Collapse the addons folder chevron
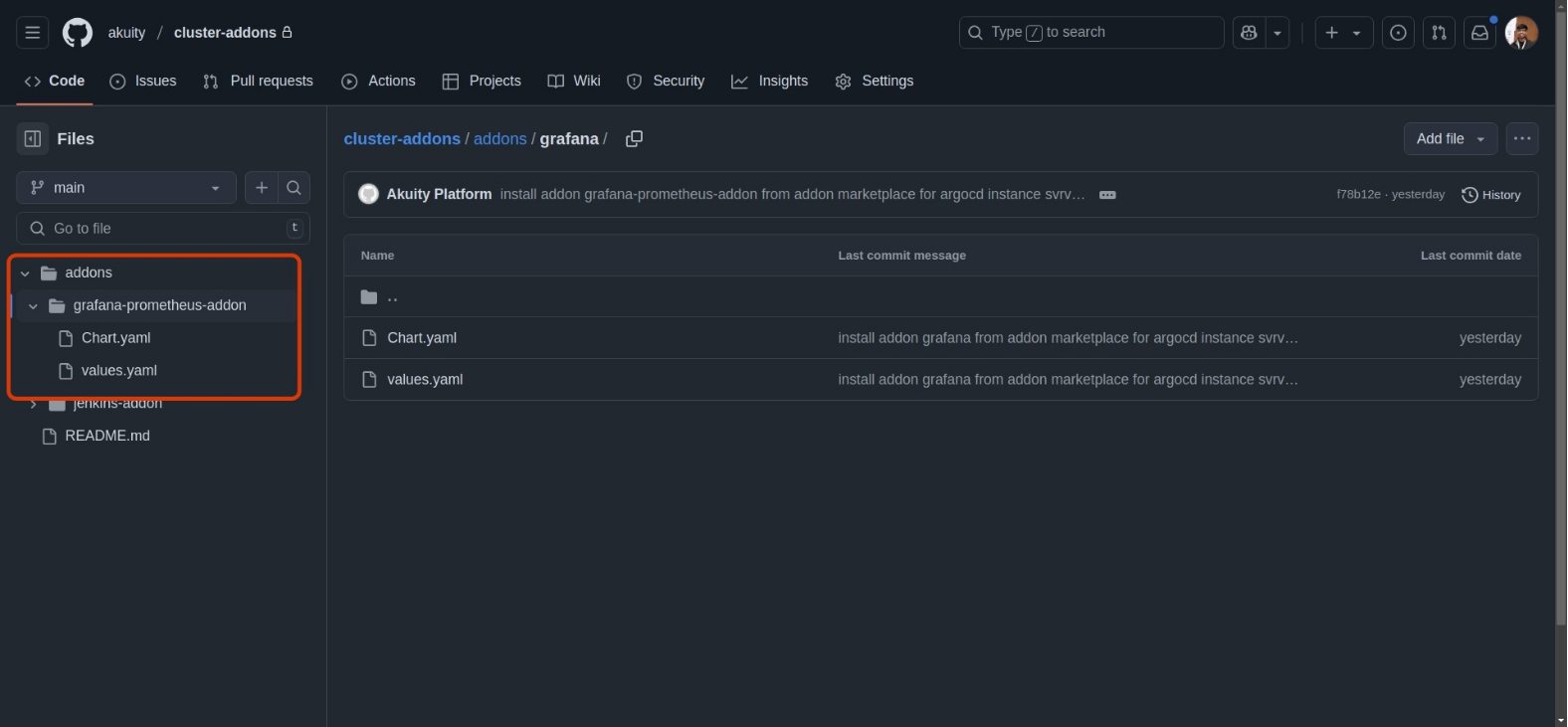Image resolution: width=1568 pixels, height=727 pixels. coord(25,273)
